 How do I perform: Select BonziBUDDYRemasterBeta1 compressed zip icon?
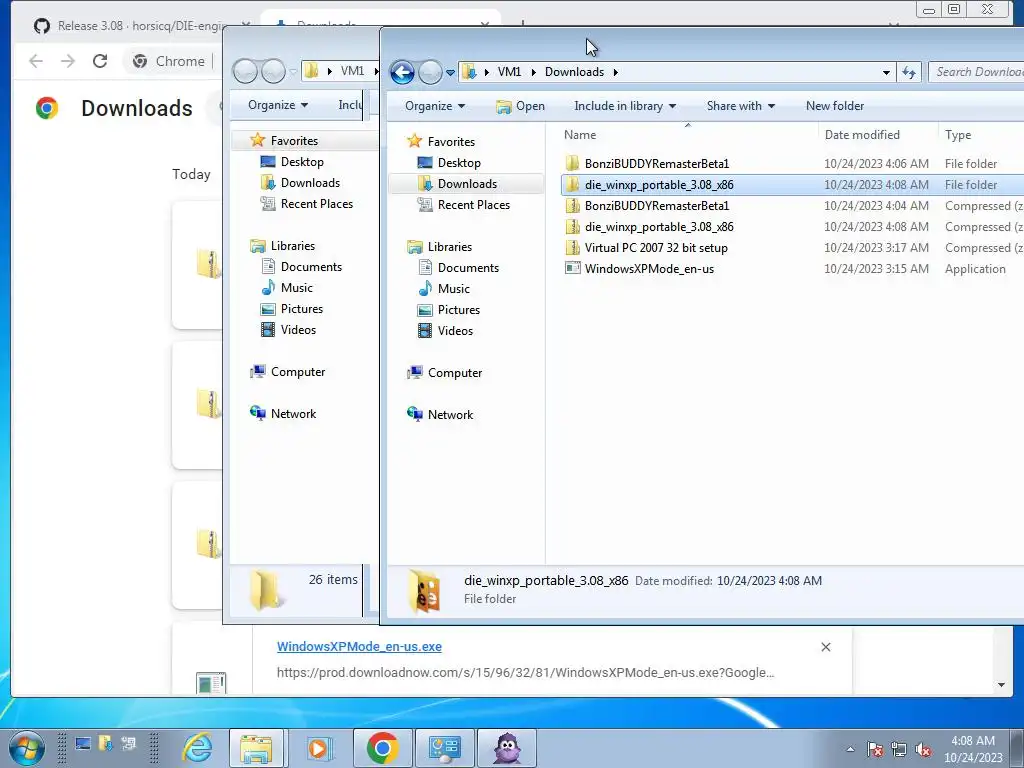(572, 206)
